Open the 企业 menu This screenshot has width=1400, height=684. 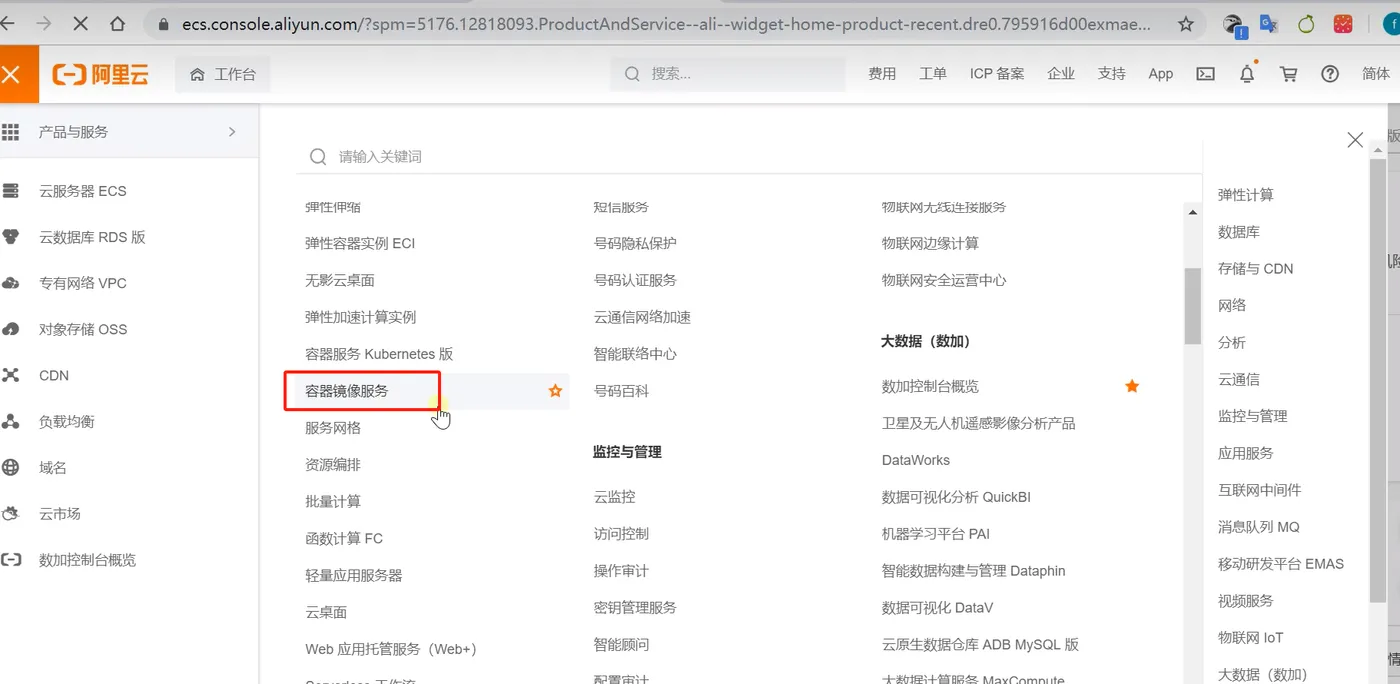coord(1061,74)
